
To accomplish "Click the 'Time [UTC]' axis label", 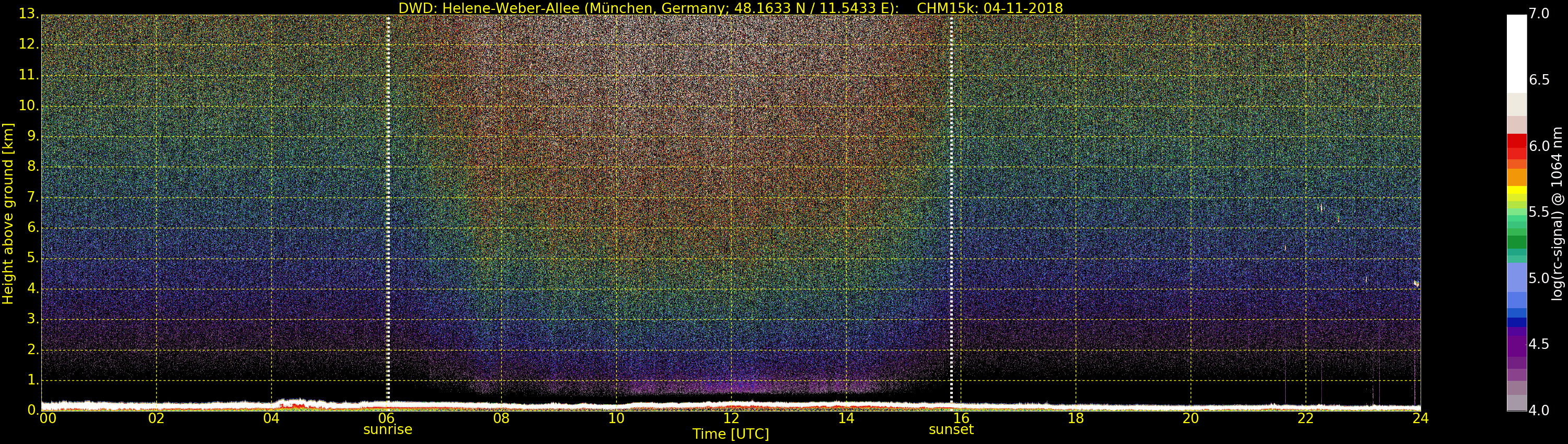I will pyautogui.click(x=731, y=434).
